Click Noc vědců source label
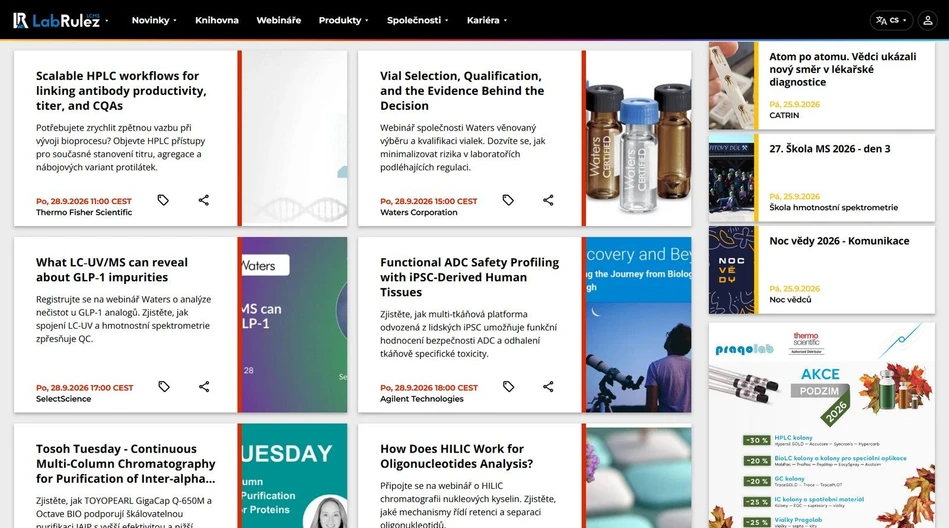The width and height of the screenshot is (949, 528). 790,299
